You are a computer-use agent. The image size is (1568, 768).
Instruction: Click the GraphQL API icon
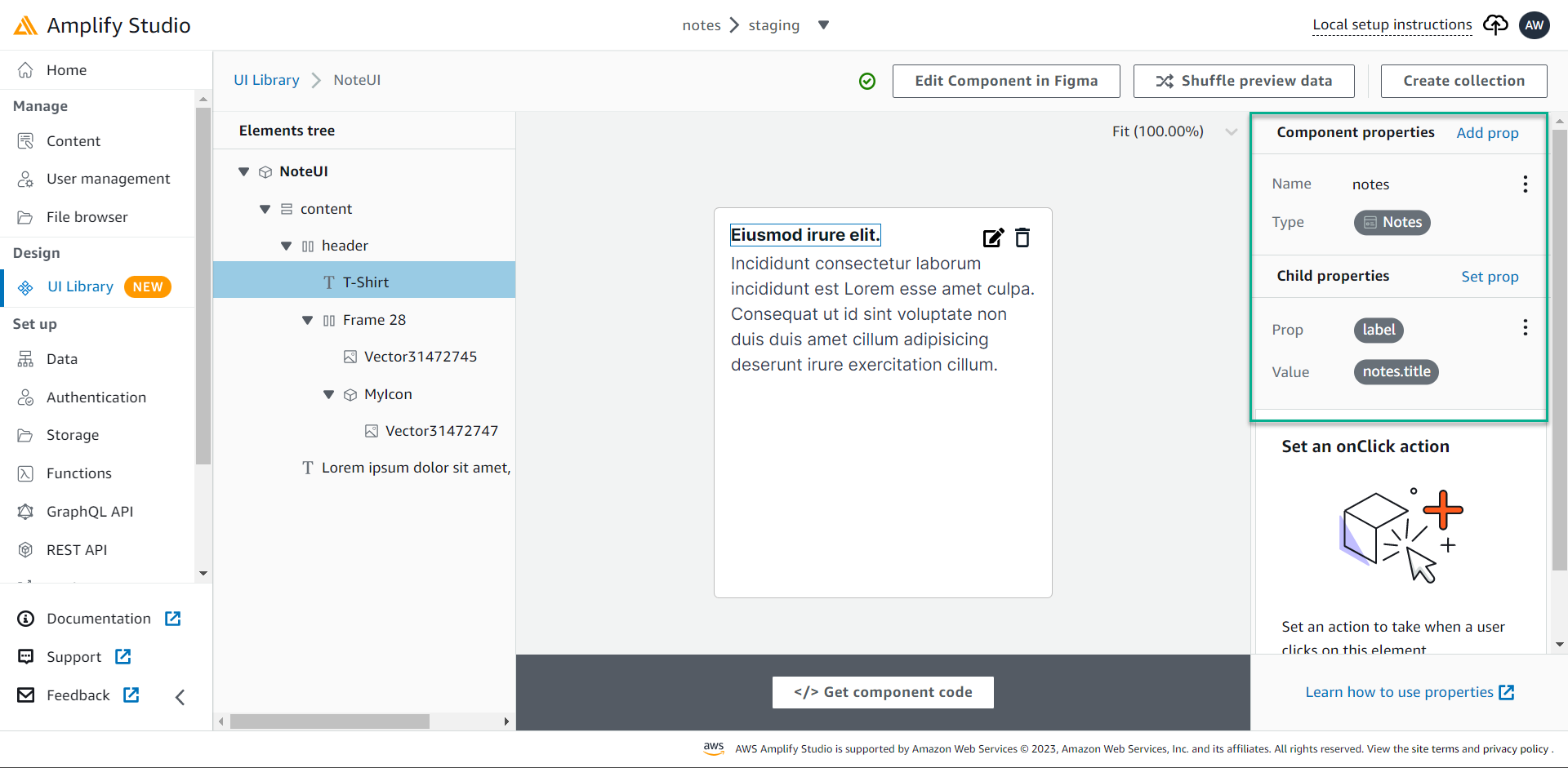pos(25,512)
